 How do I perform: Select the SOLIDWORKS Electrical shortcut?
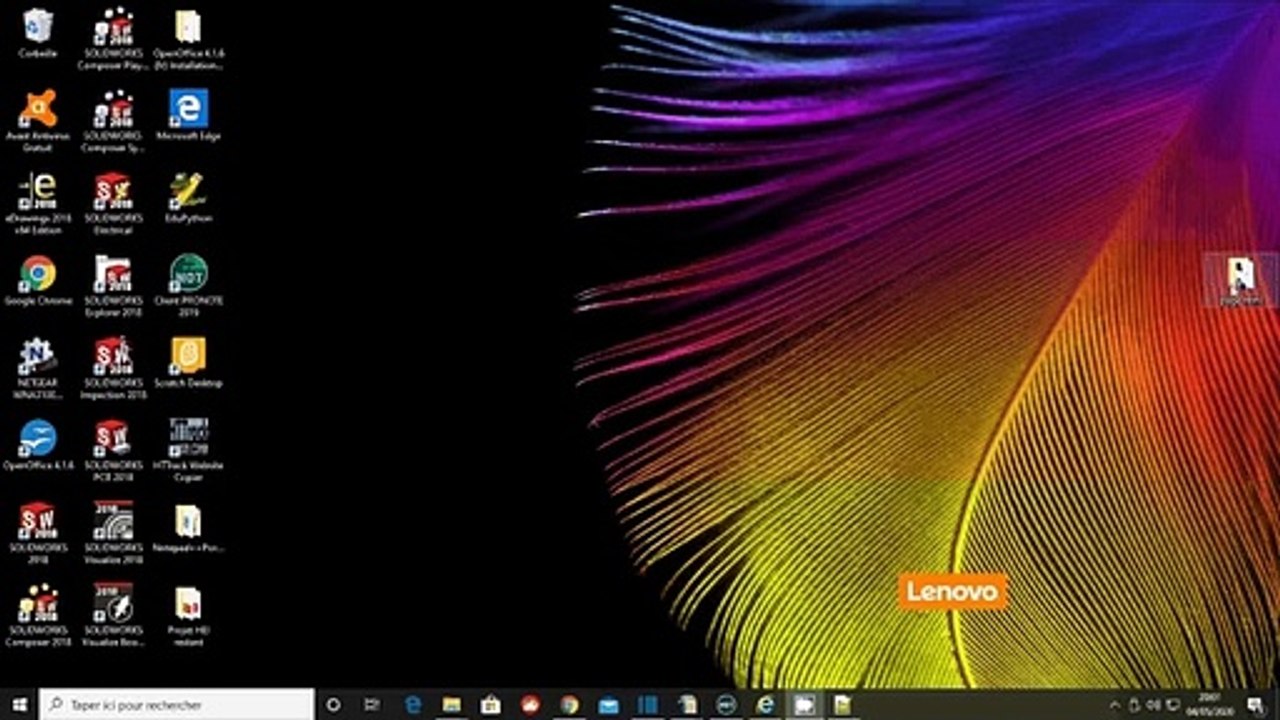click(113, 203)
